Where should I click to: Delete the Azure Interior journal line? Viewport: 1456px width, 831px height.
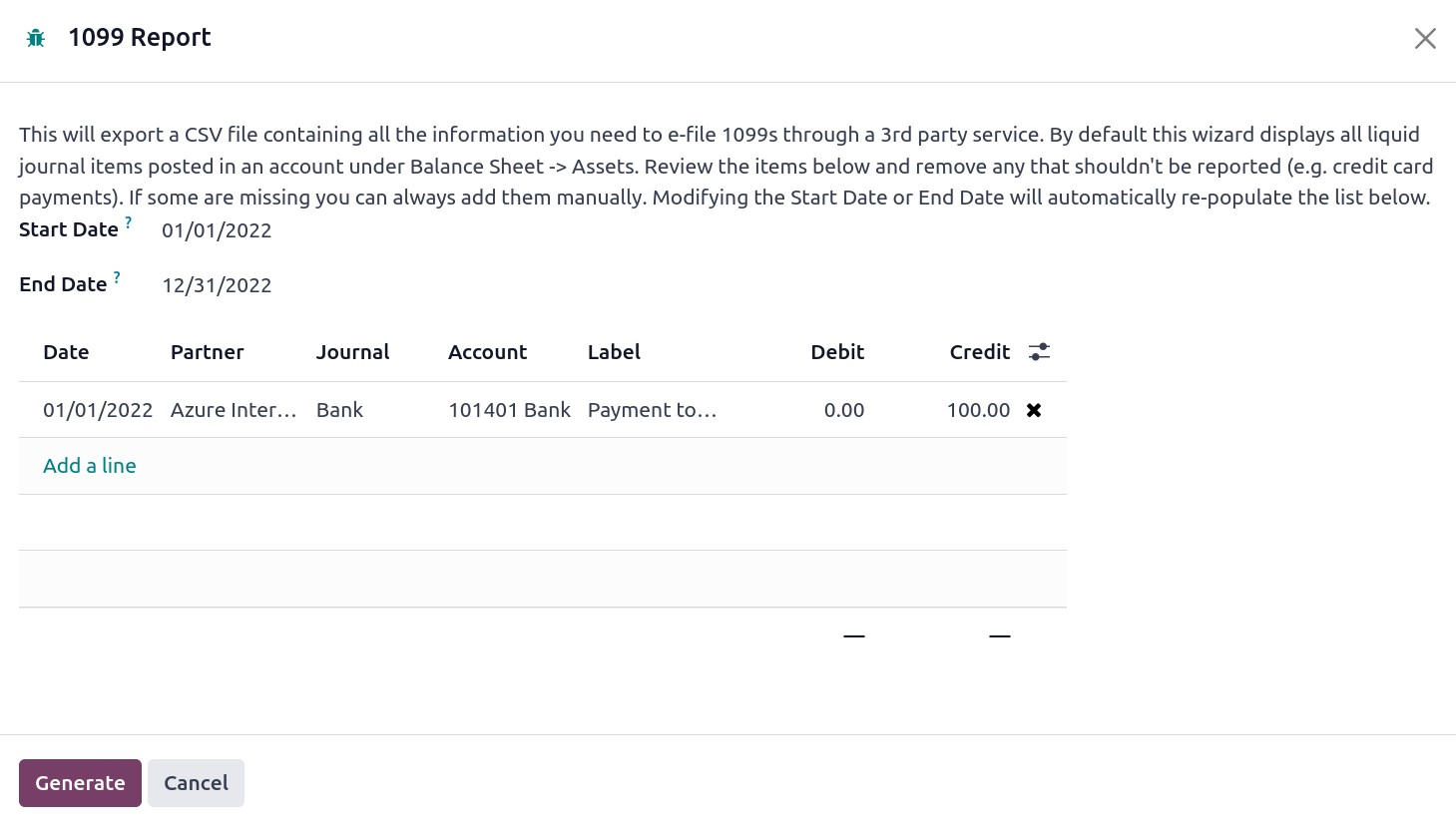(1034, 410)
